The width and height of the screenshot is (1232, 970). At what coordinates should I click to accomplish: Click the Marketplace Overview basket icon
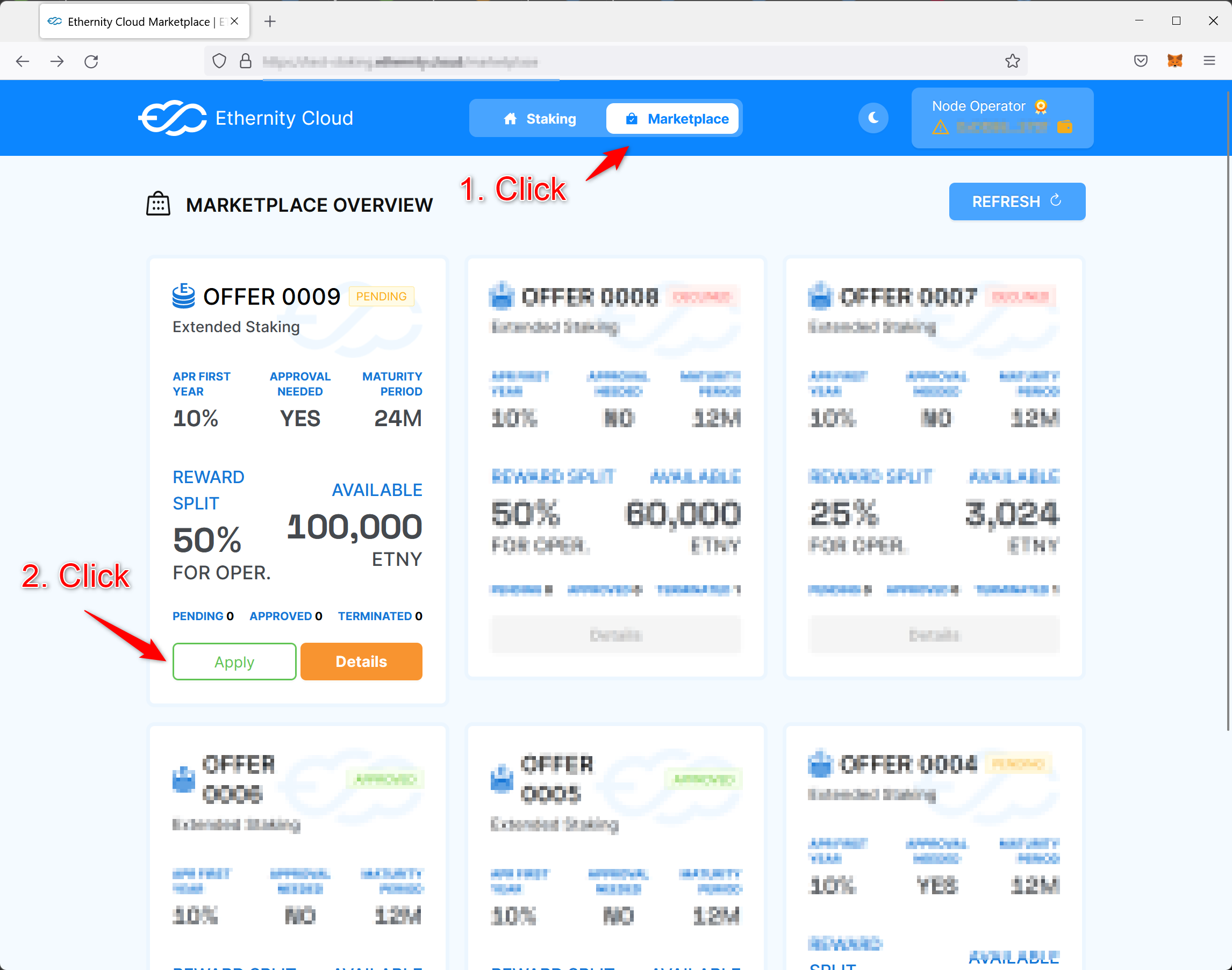tap(158, 204)
